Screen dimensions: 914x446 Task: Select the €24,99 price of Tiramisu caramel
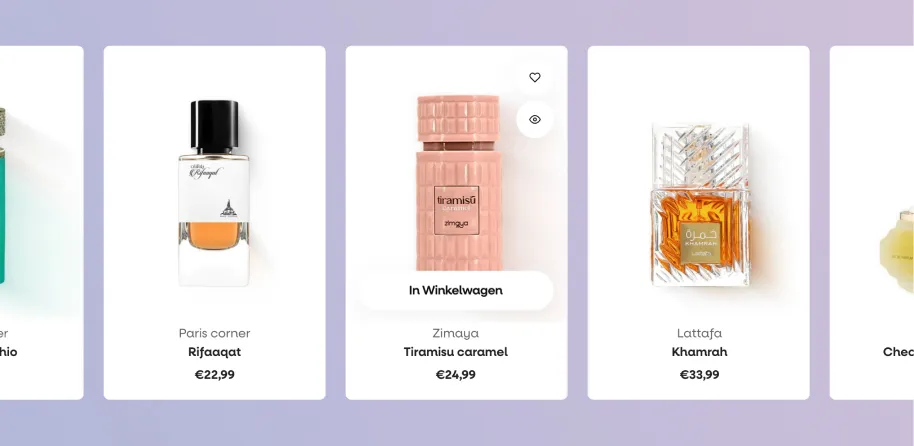coord(456,375)
